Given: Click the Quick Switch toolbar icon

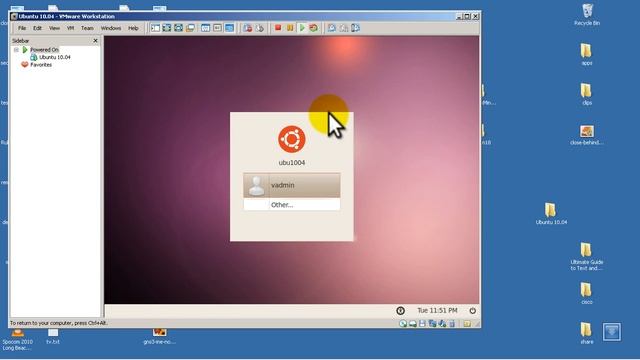Looking at the screenshot, I should click(167, 28).
